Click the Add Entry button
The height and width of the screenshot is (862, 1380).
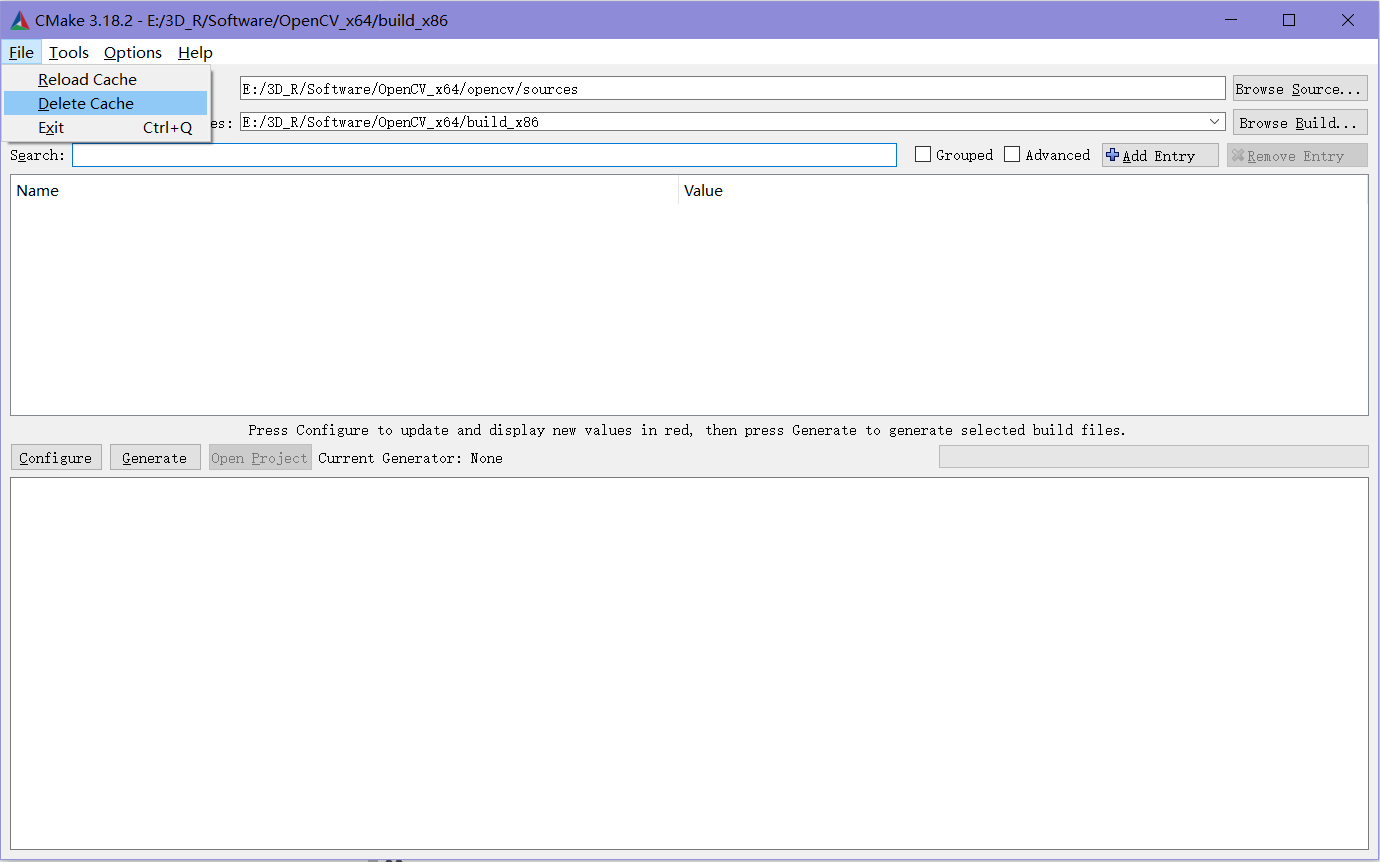coord(1160,155)
